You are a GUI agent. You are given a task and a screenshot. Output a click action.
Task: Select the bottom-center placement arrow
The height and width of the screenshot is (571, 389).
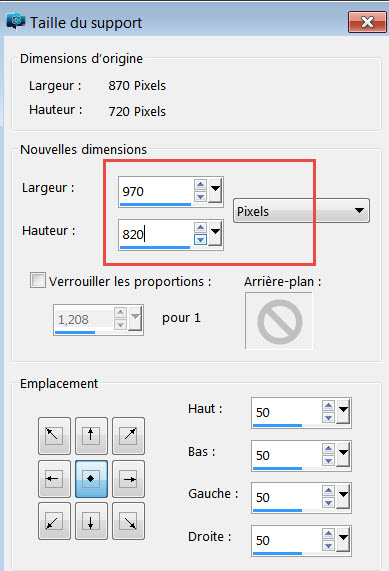point(91,521)
